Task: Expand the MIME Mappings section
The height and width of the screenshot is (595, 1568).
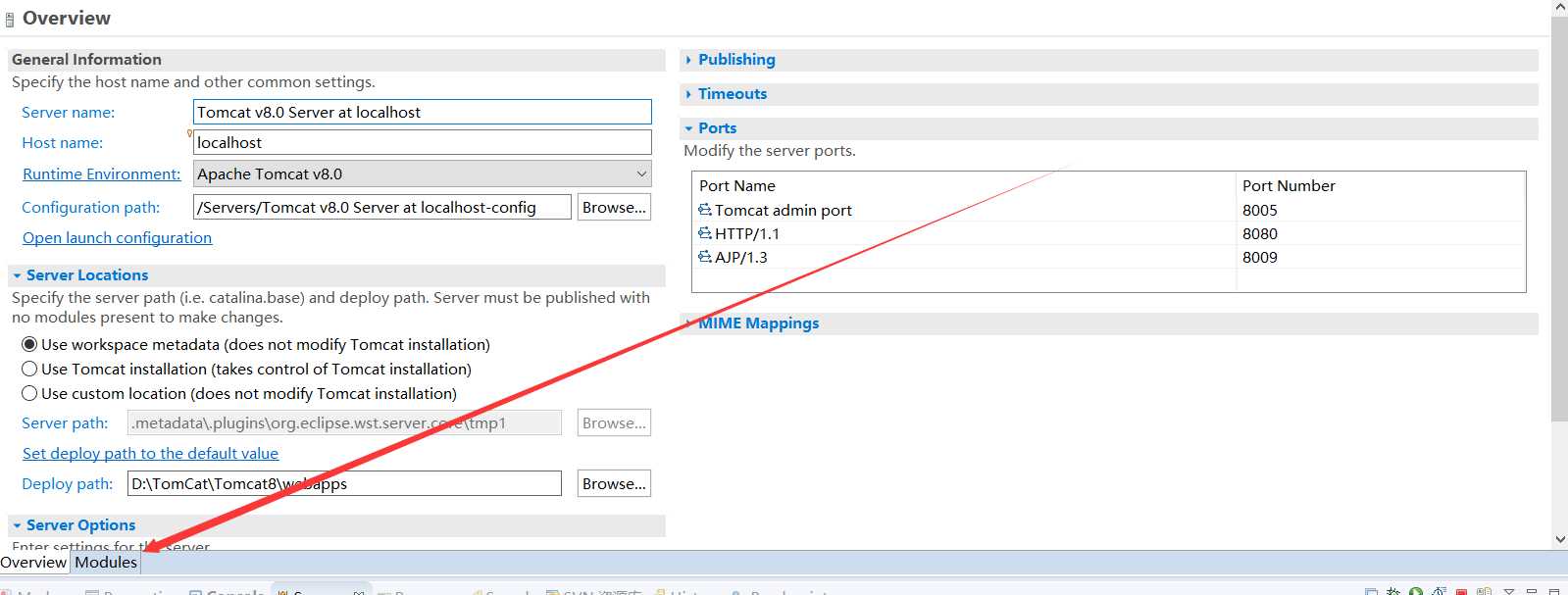Action: click(x=688, y=323)
